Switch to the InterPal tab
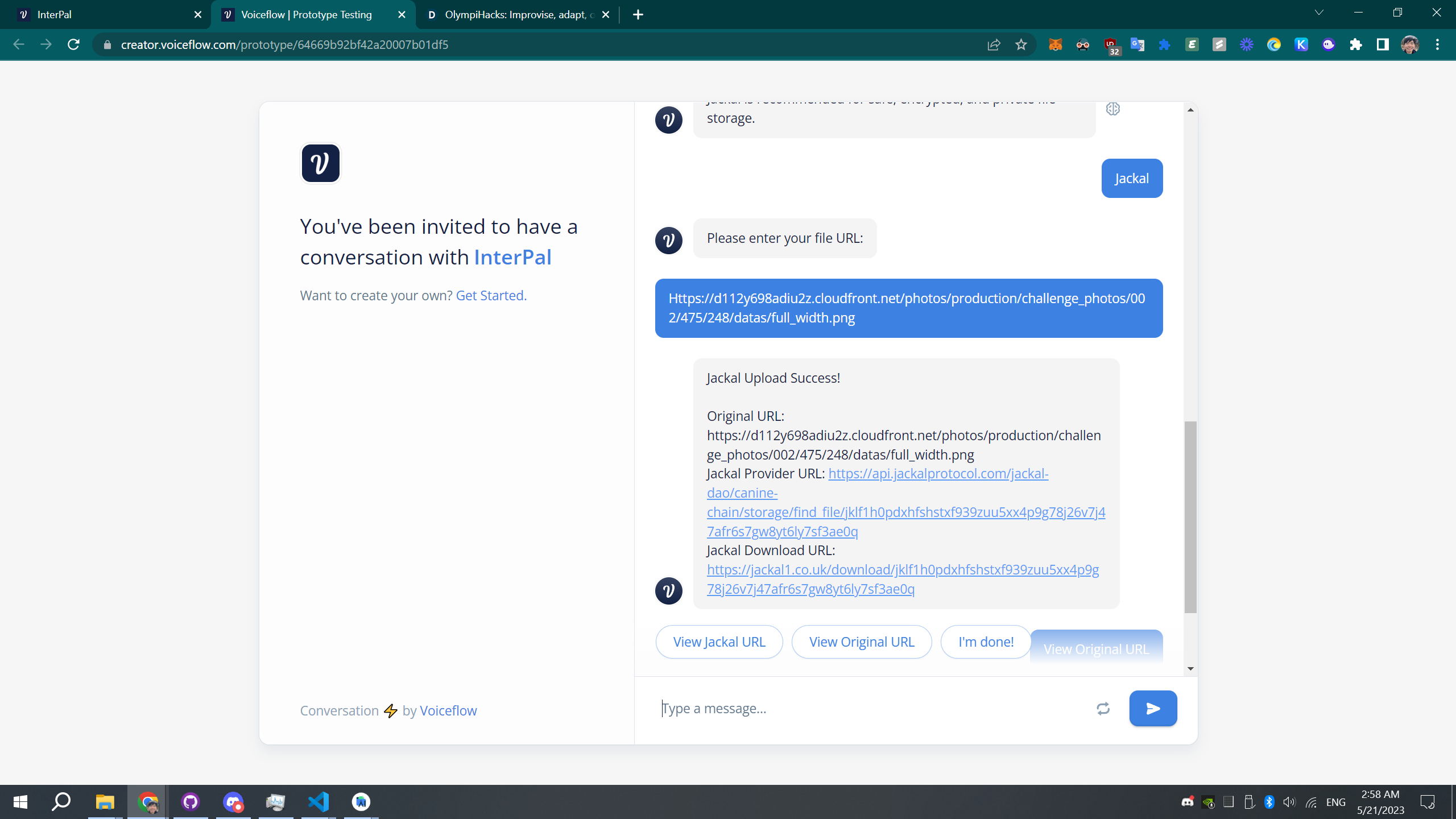Screen dimensions: 1456x819 102,15
